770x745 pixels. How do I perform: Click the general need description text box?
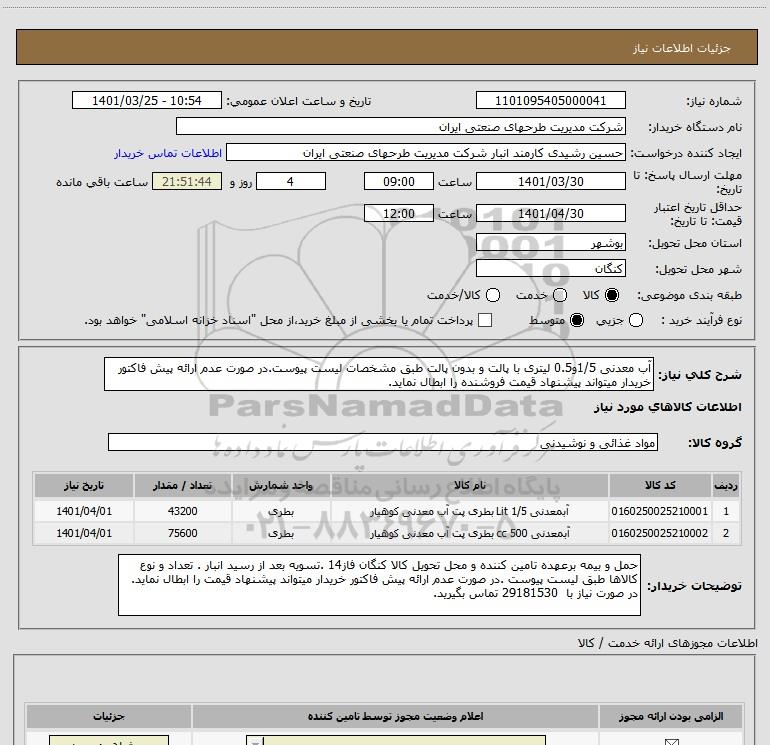[x=379, y=374]
